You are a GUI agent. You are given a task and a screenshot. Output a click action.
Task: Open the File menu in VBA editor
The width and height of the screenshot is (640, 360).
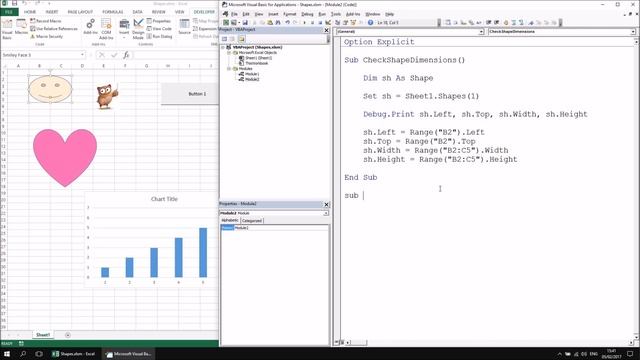click(234, 14)
